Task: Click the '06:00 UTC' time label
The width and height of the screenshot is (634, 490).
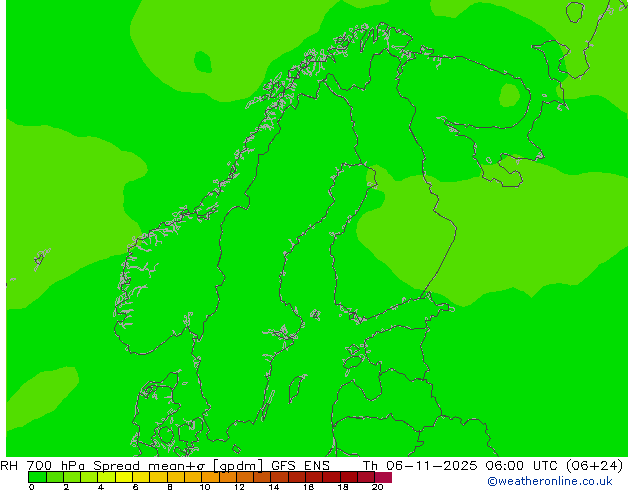Action: 524,465
